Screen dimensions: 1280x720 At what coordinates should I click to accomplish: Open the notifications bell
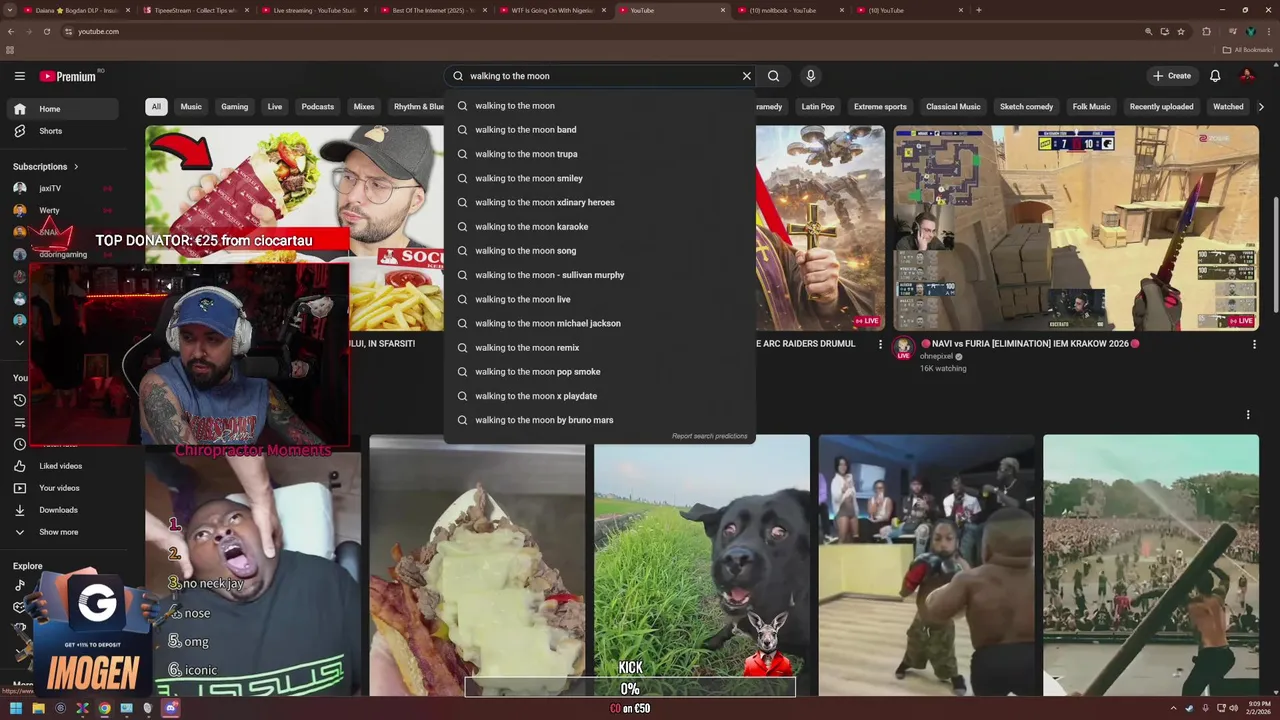tap(1215, 76)
